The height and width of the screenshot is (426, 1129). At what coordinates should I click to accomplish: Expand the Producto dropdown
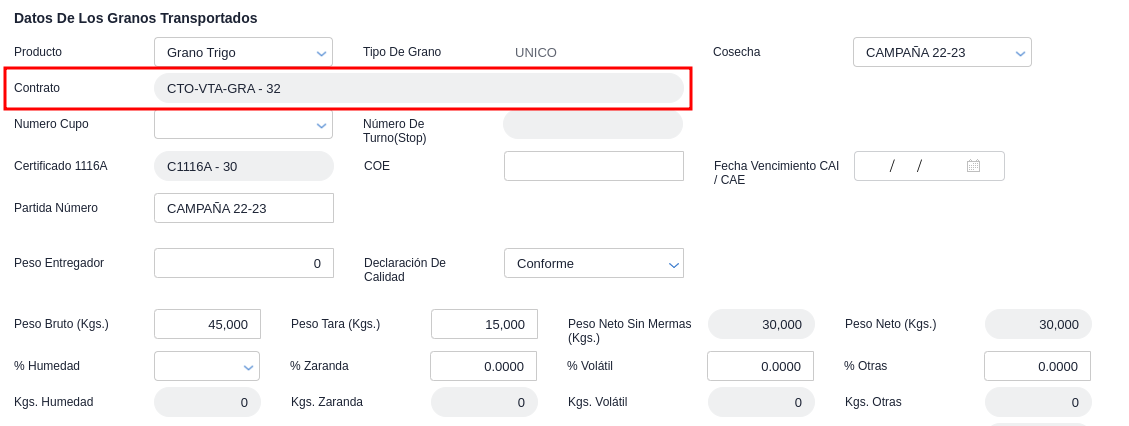243,52
